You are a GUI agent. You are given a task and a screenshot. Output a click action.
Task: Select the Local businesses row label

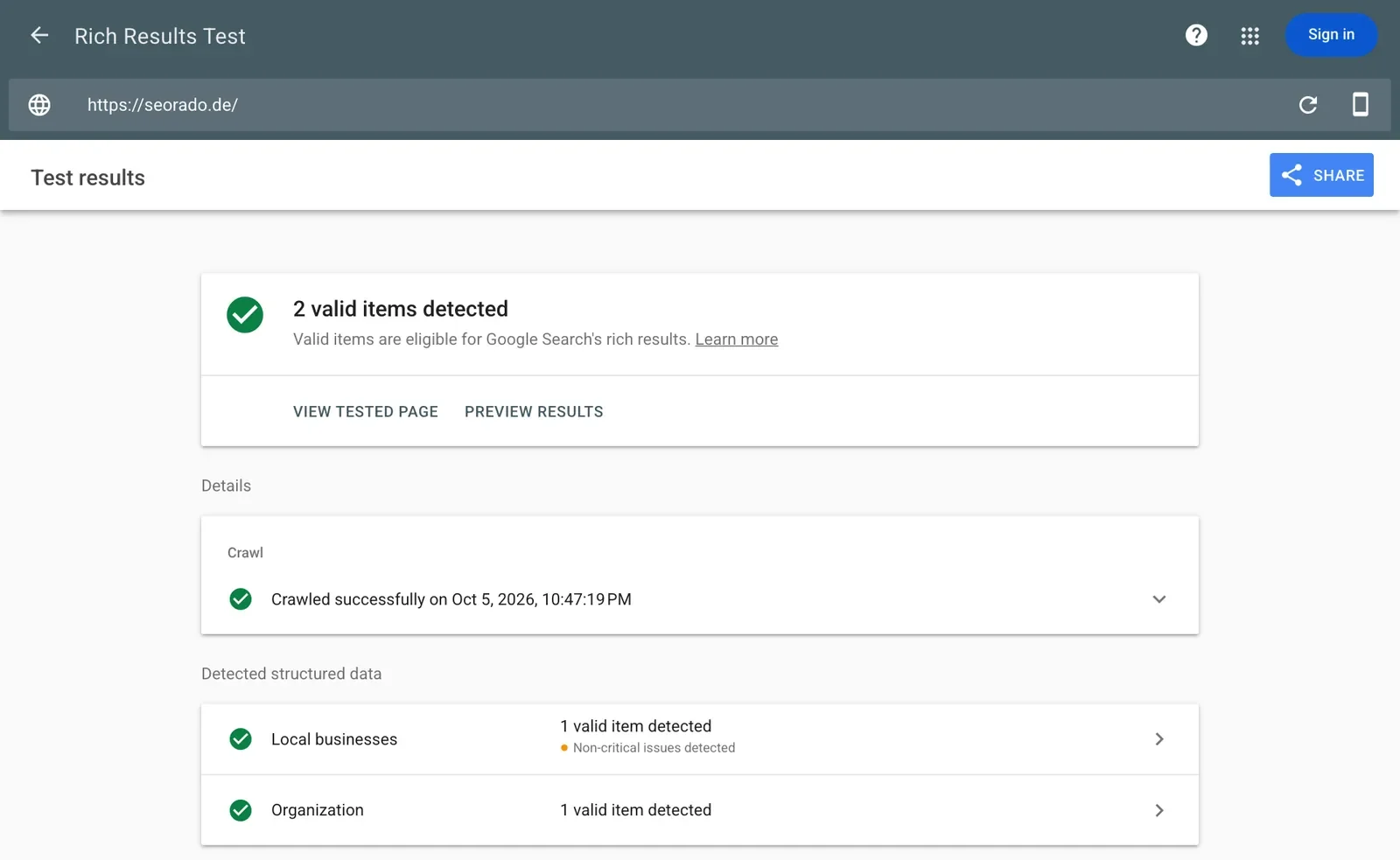point(334,739)
